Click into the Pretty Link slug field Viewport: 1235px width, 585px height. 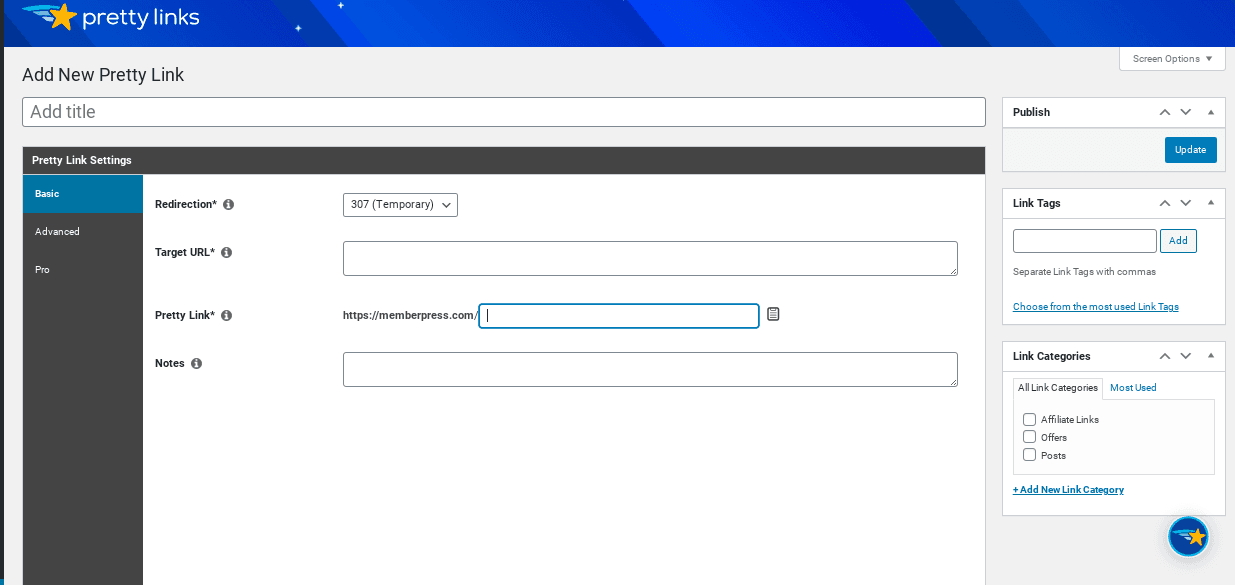[619, 316]
